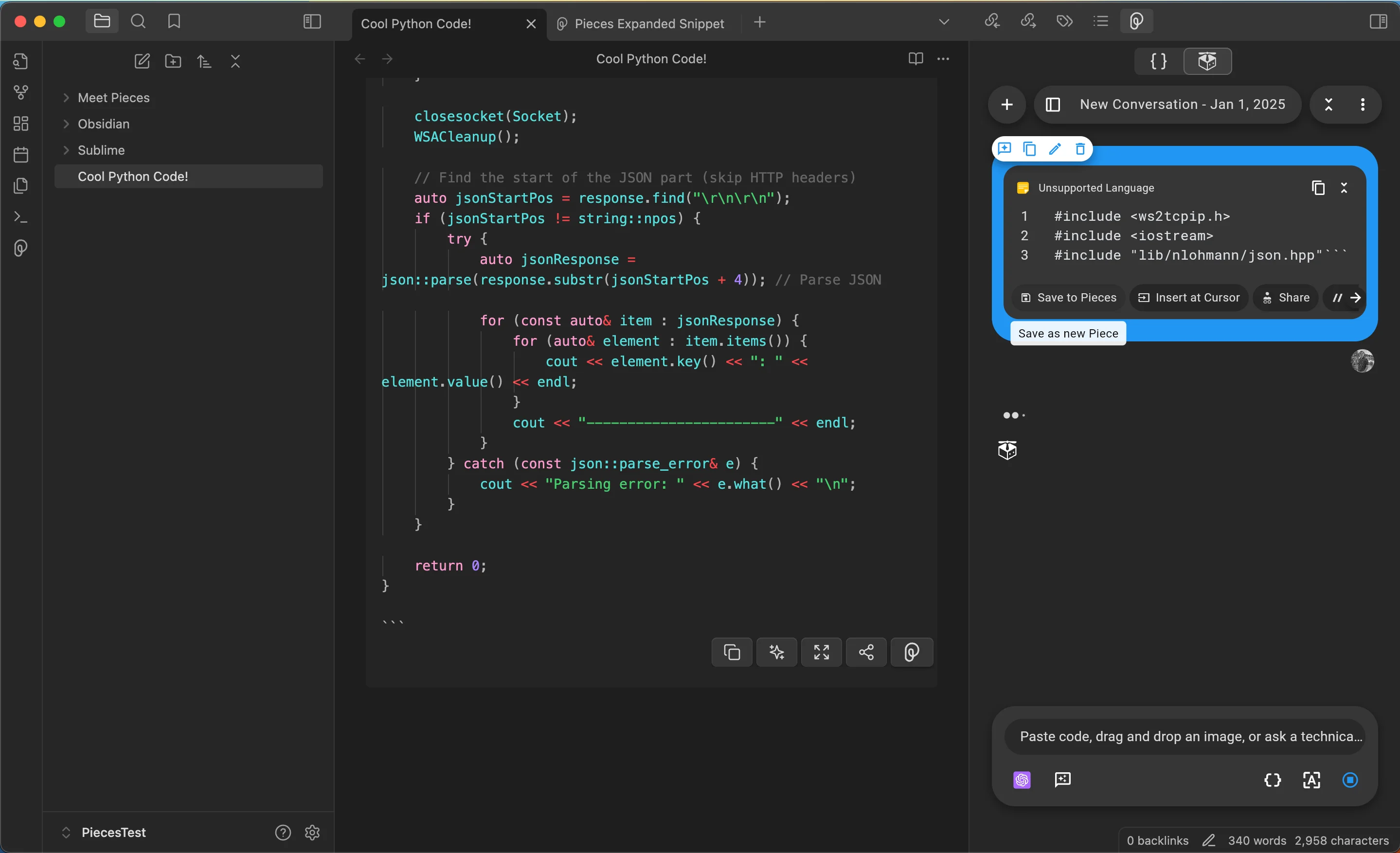Expand the code block with the fullscreen icon
Viewport: 1400px width, 853px height.
[821, 652]
